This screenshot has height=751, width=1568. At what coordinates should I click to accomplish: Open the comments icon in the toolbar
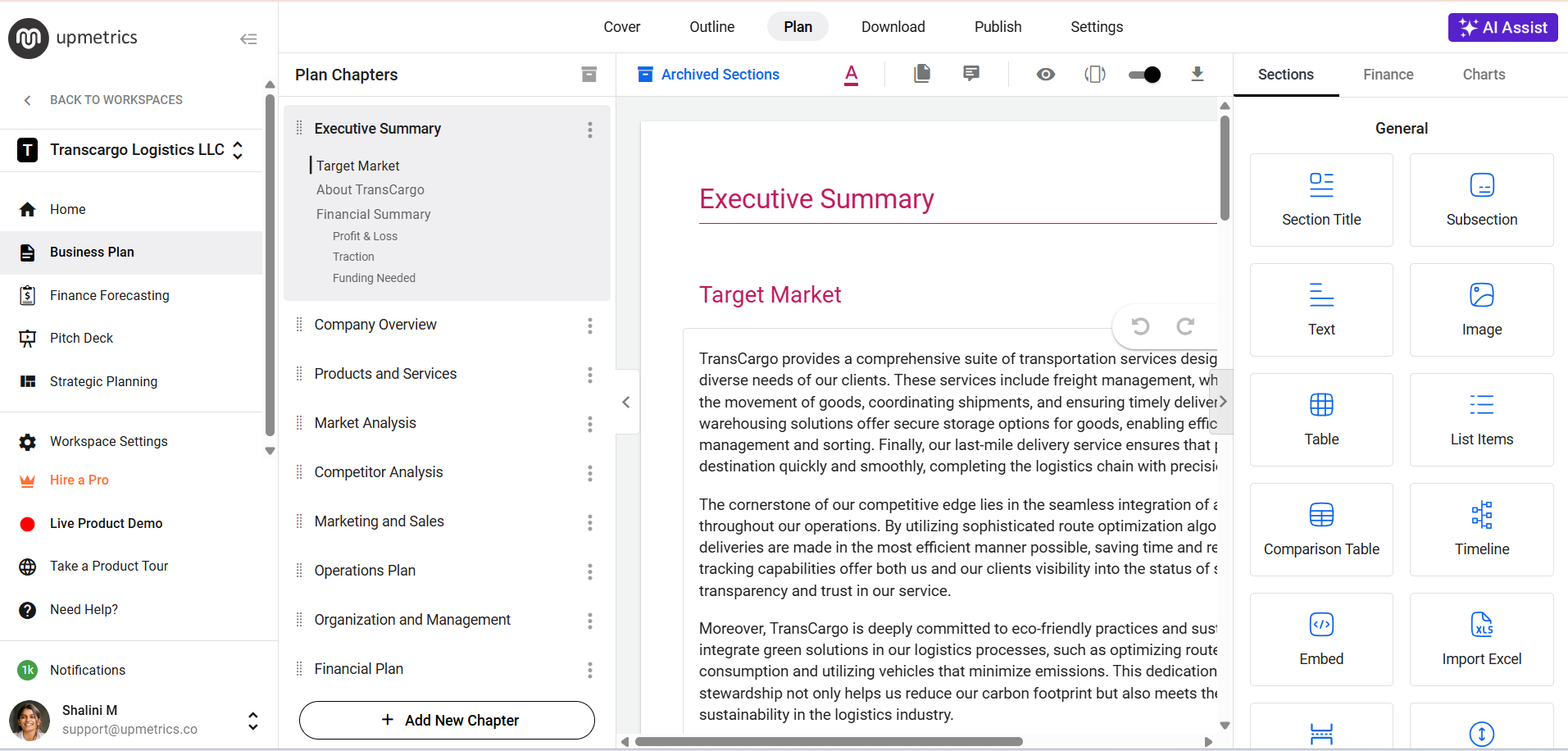pos(971,74)
